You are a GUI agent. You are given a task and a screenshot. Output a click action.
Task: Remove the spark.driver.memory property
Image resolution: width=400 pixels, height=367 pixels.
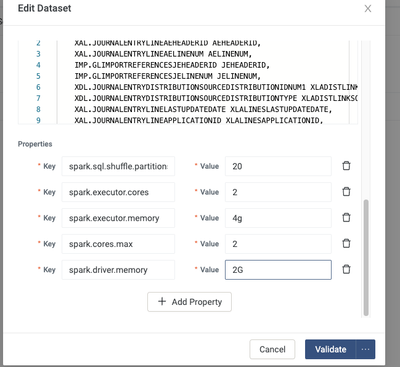(346, 269)
